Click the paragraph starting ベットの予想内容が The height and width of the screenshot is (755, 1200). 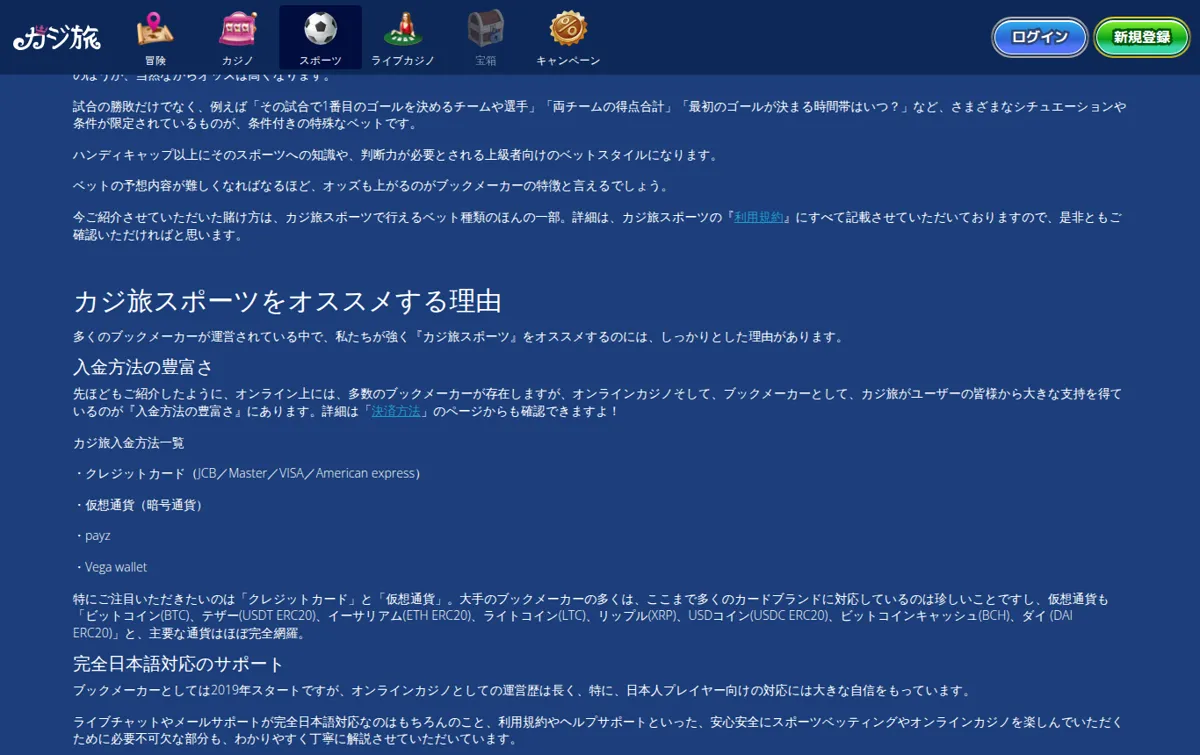(x=370, y=186)
